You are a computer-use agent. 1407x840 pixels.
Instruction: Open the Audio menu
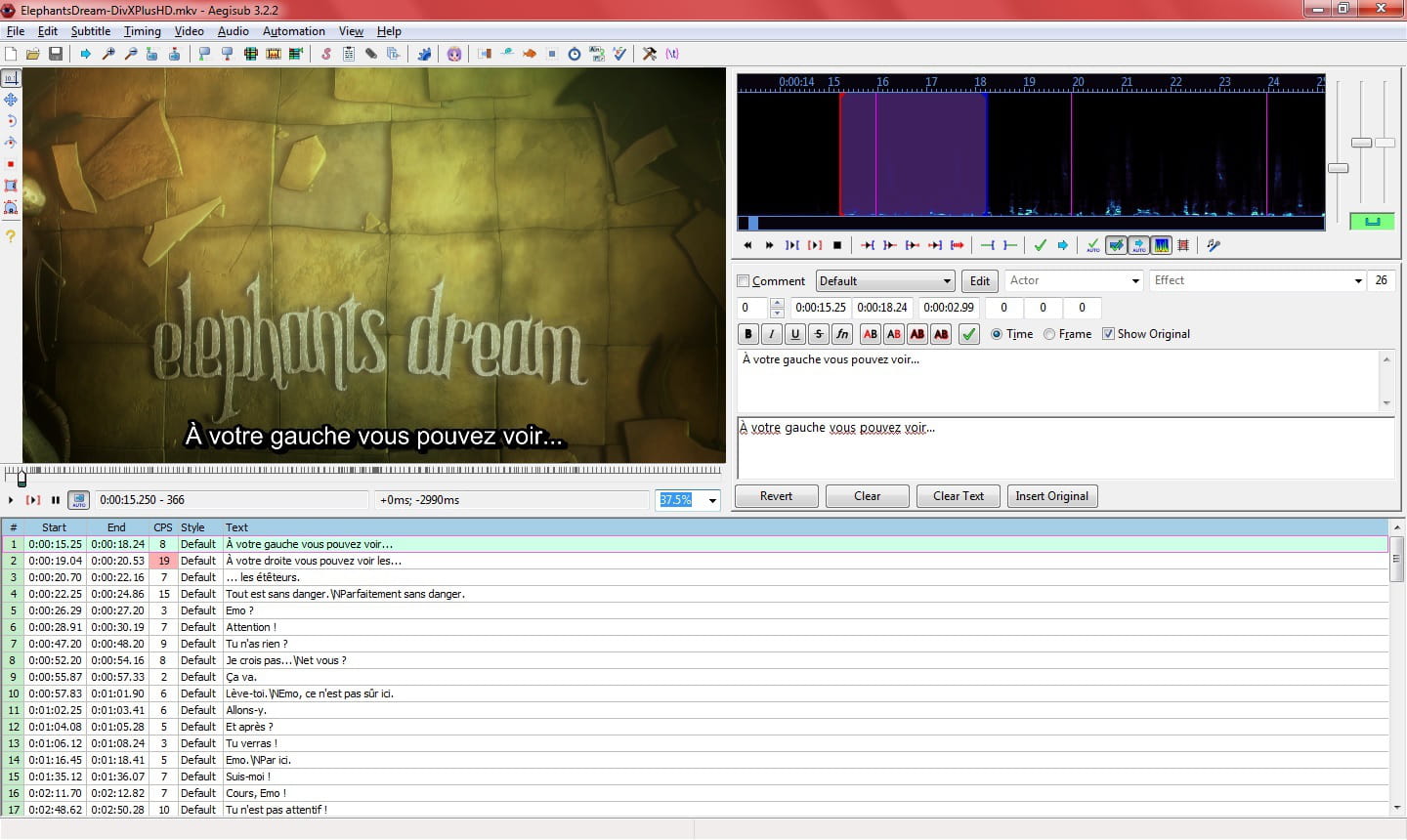pos(233,31)
